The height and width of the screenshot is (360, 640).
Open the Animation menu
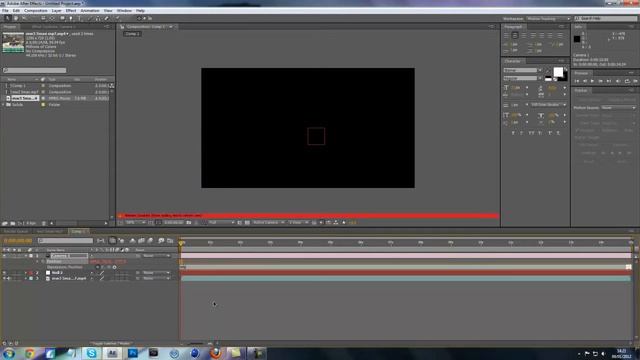tap(90, 11)
